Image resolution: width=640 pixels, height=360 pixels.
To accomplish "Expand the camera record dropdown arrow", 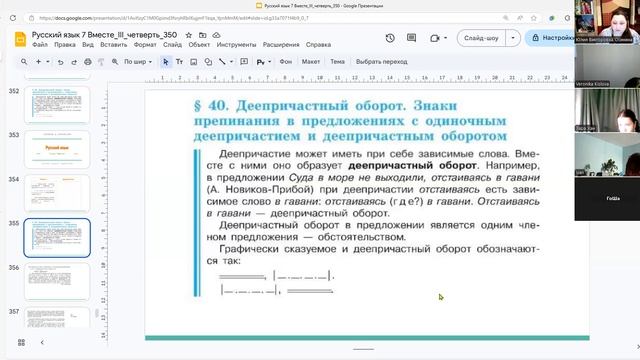I will pos(445,38).
